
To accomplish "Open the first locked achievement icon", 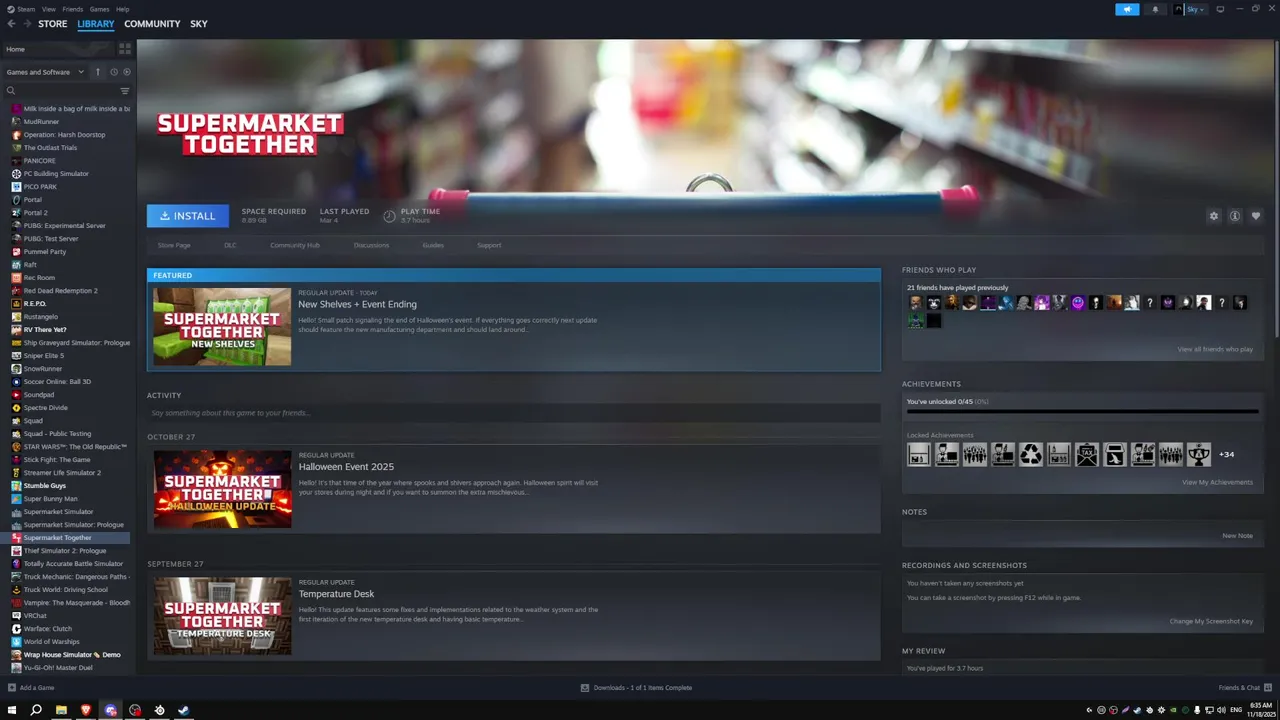I will 919,455.
